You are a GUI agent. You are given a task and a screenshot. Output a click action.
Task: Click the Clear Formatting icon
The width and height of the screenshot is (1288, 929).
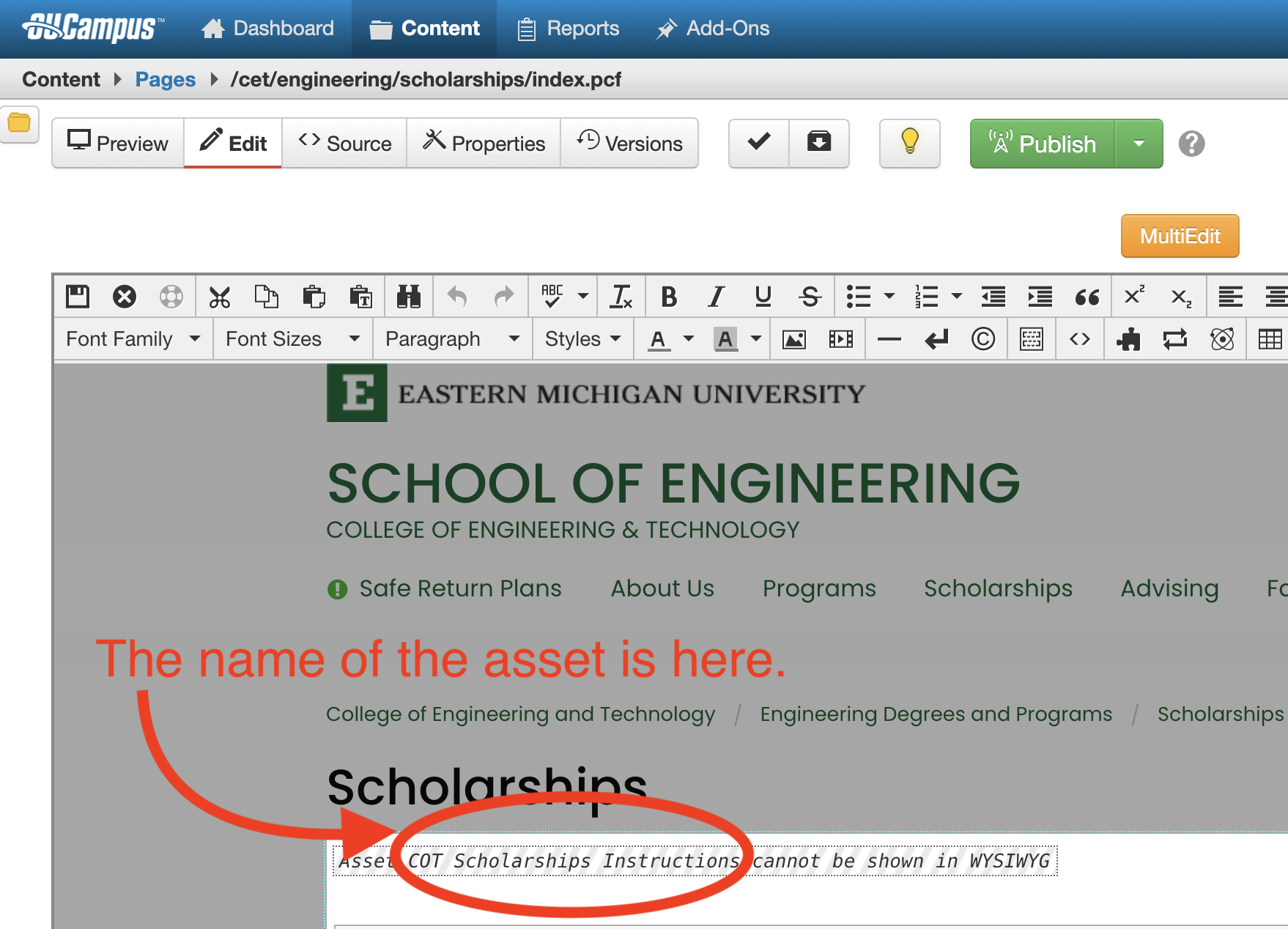(x=621, y=297)
